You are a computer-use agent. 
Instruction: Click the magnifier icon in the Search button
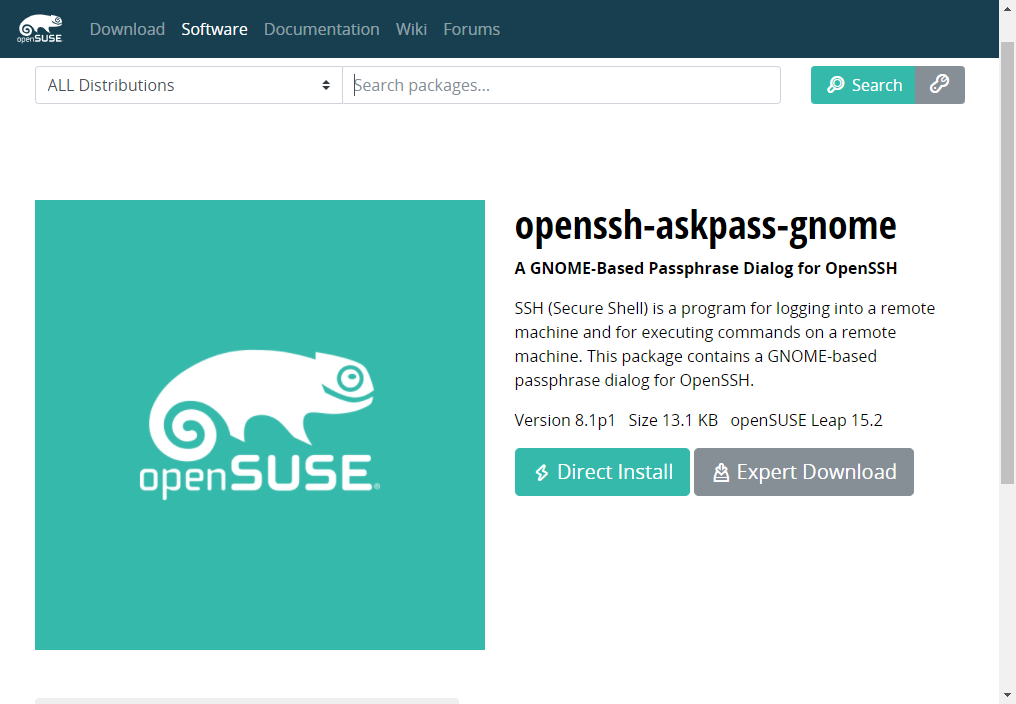[836, 84]
